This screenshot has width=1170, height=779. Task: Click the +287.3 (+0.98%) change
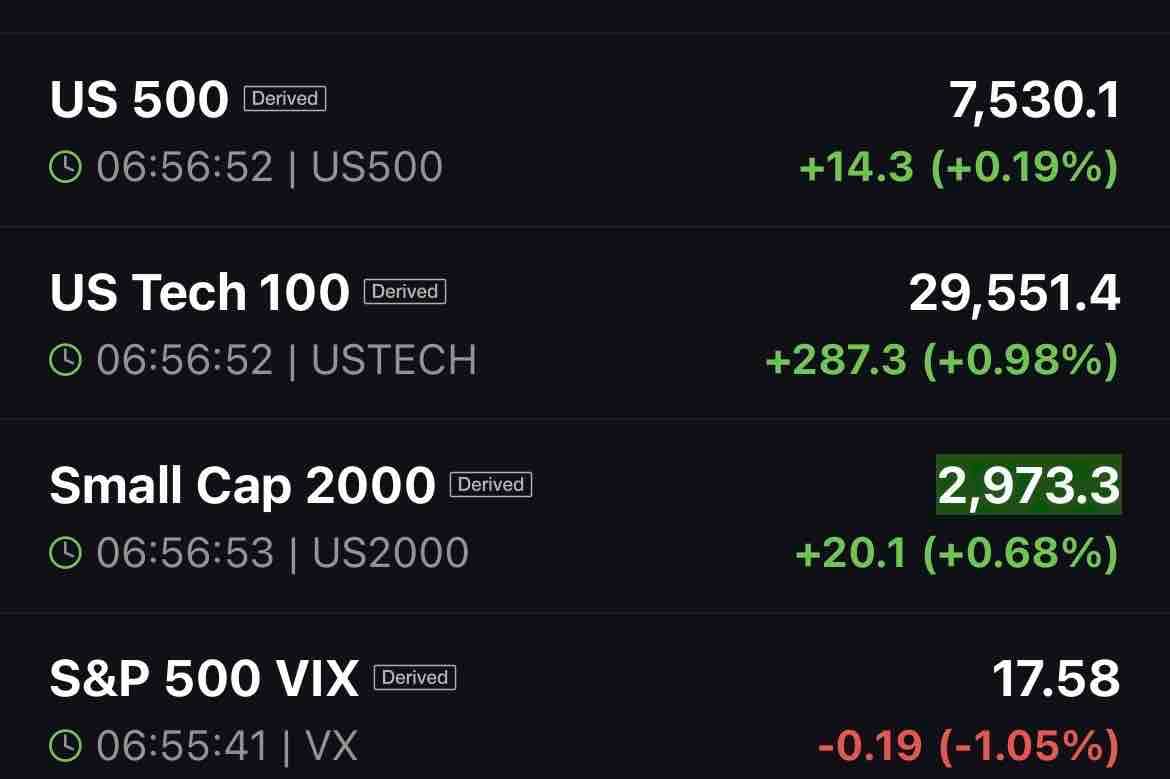click(942, 360)
